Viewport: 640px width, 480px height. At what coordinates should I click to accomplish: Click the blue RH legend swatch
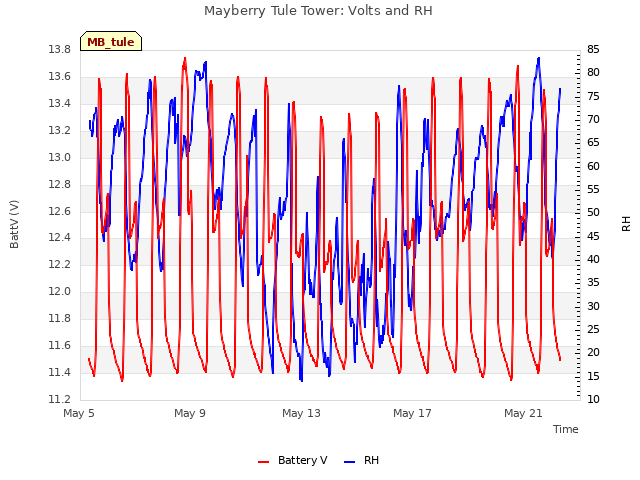coord(350,462)
